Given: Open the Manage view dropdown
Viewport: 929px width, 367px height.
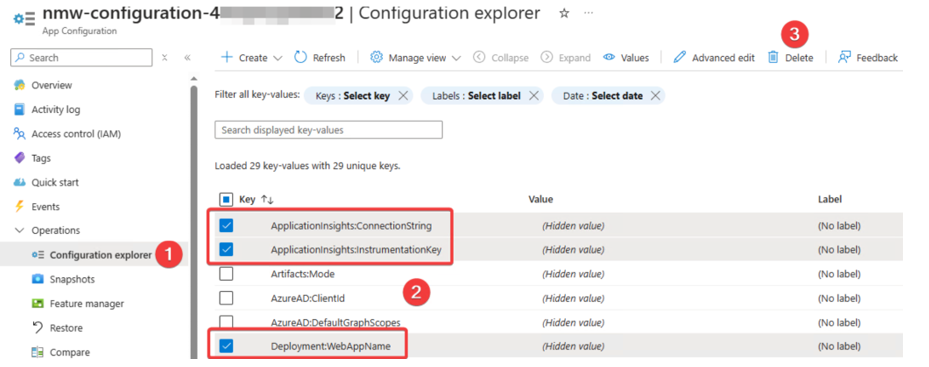Looking at the screenshot, I should point(416,58).
